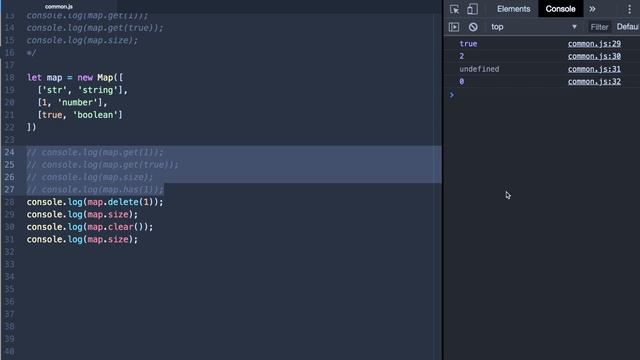Open the common.js:31 source link
Viewport: 640px width, 360px height.
[x=594, y=69]
